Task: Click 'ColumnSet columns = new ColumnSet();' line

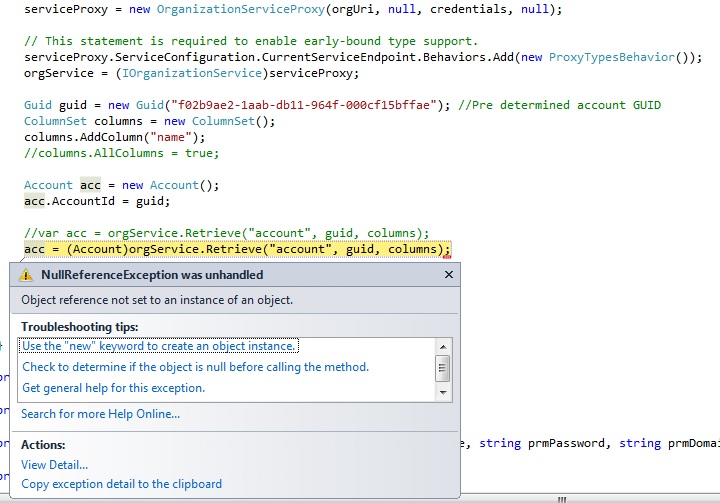Action: [x=150, y=121]
